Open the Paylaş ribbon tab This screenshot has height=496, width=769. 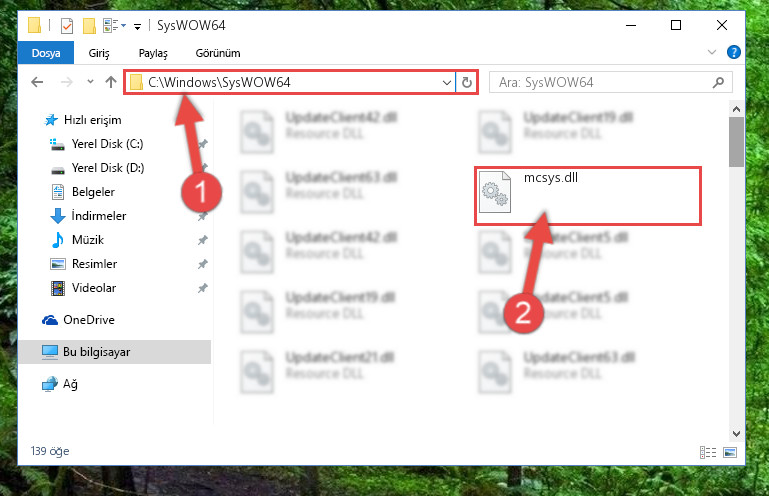(x=153, y=53)
